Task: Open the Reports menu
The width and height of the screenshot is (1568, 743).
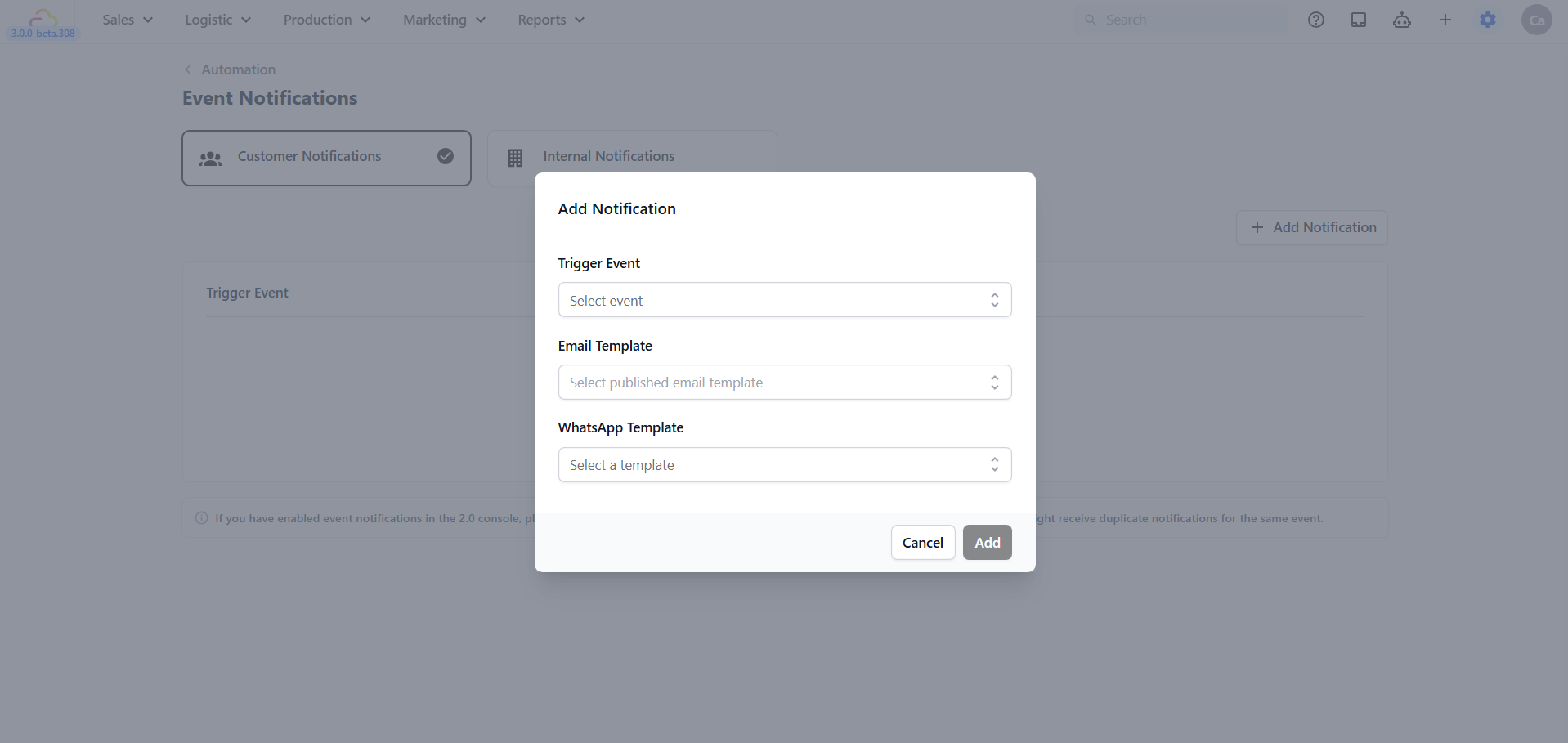Action: pyautogui.click(x=550, y=20)
